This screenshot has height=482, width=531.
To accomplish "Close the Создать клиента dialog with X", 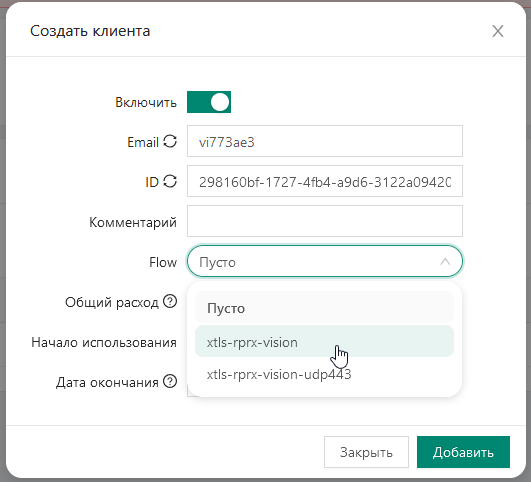I will pos(497,31).
